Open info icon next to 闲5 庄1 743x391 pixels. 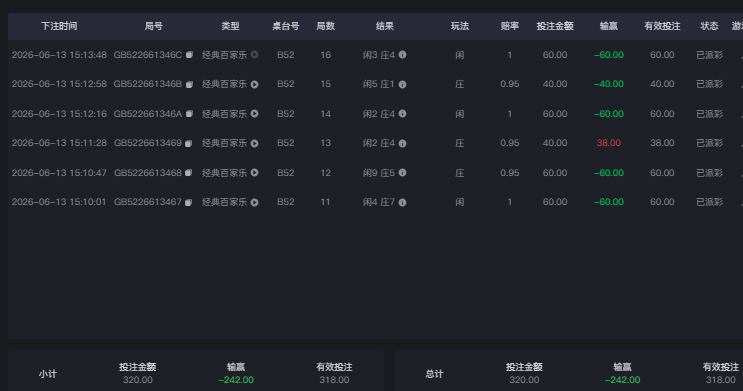[x=402, y=84]
